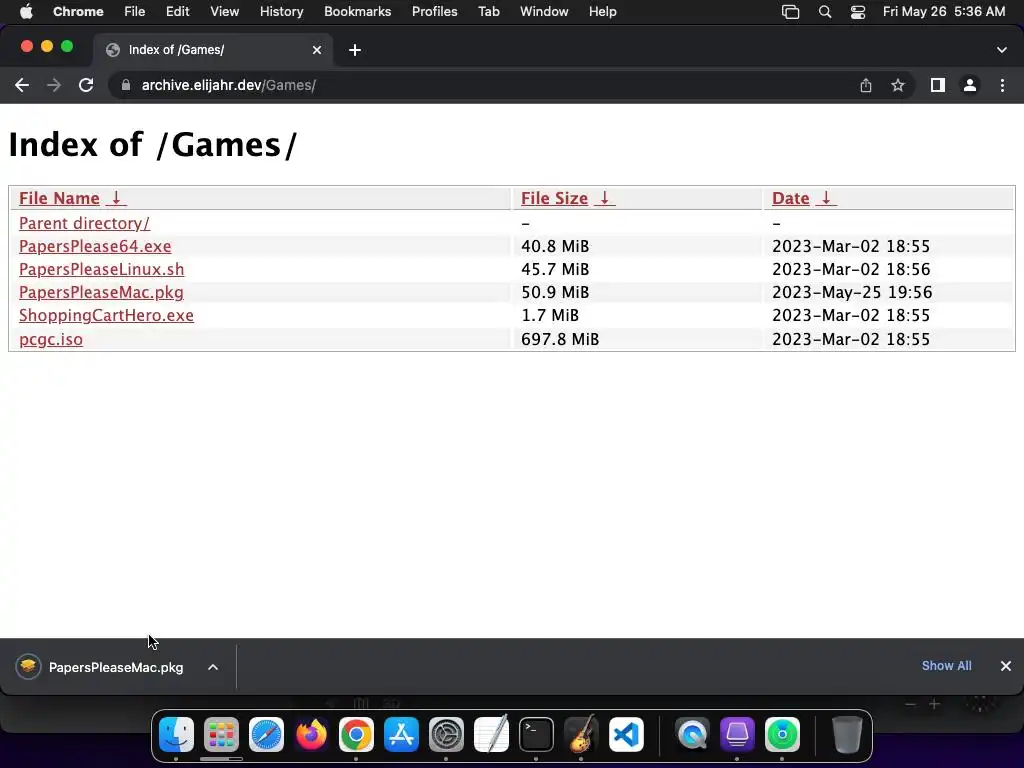The width and height of the screenshot is (1024, 768).
Task: Bookmark this page with the star
Action: [x=898, y=85]
